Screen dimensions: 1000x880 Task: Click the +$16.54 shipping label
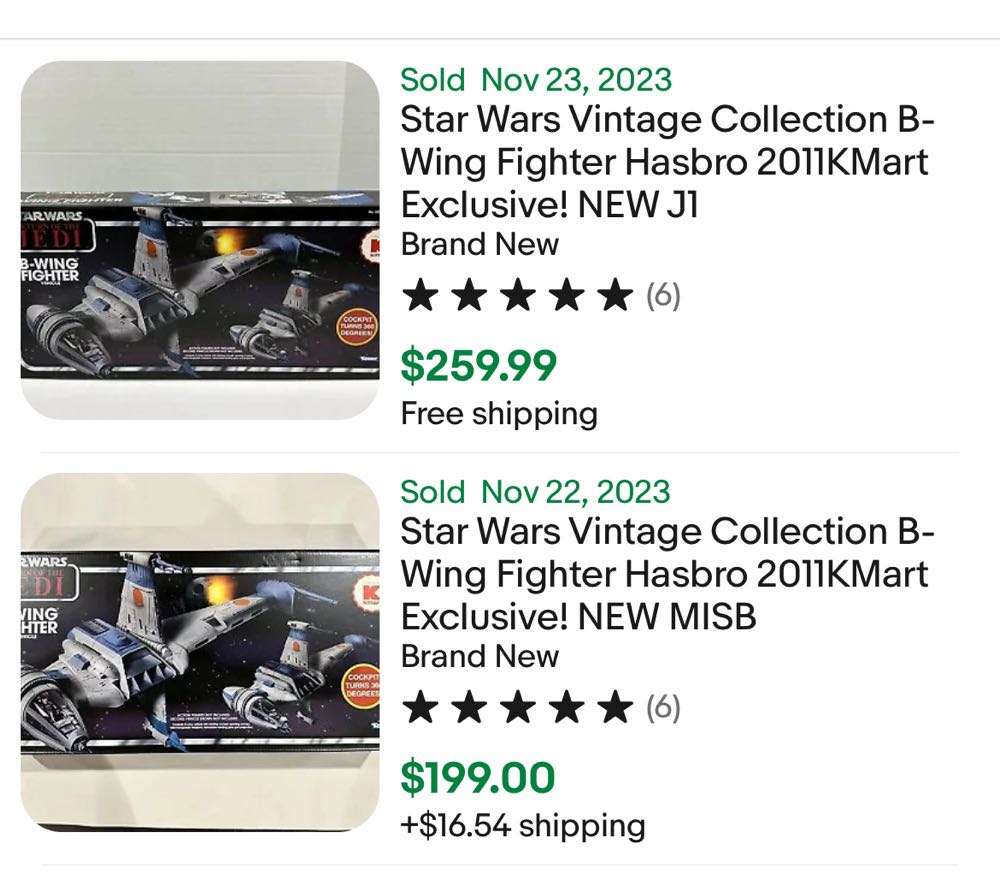pos(522,826)
